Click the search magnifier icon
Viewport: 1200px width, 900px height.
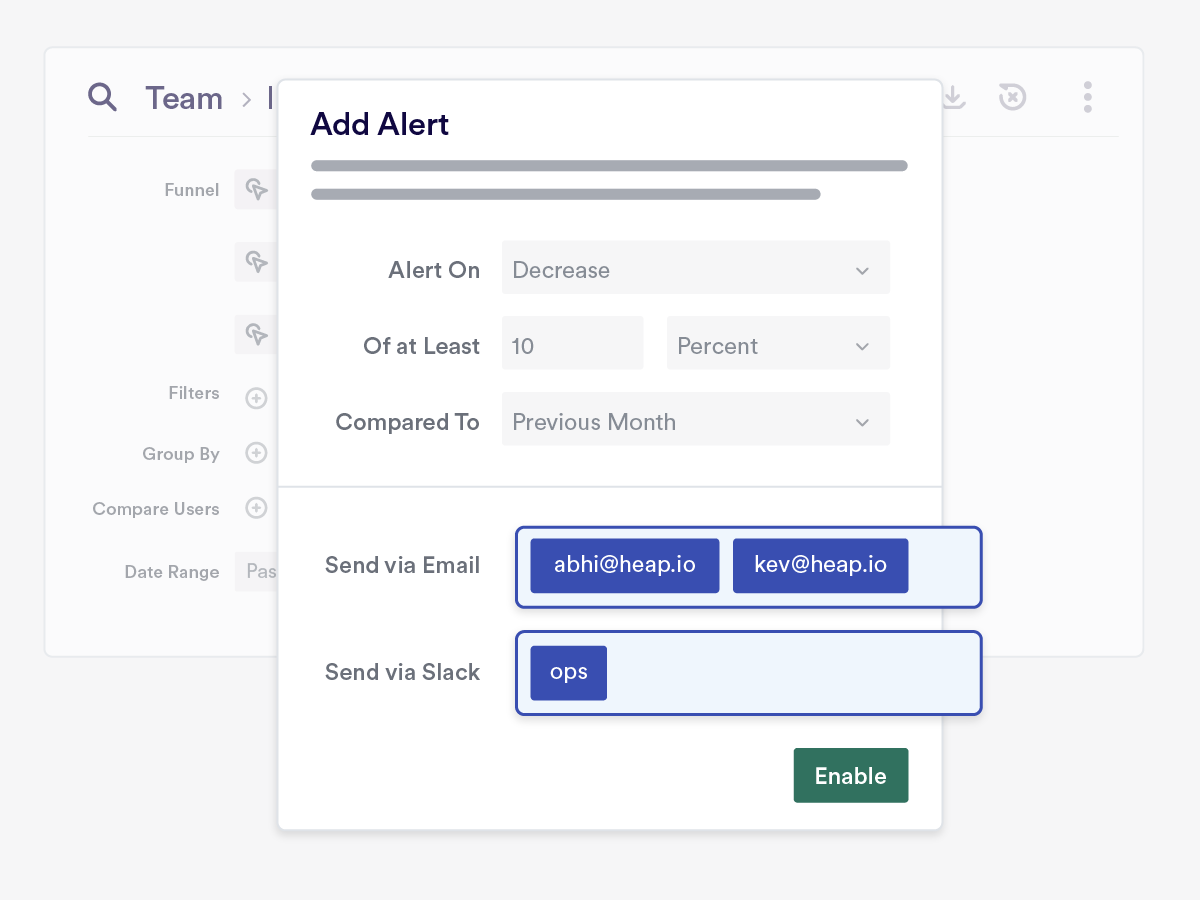(x=102, y=97)
